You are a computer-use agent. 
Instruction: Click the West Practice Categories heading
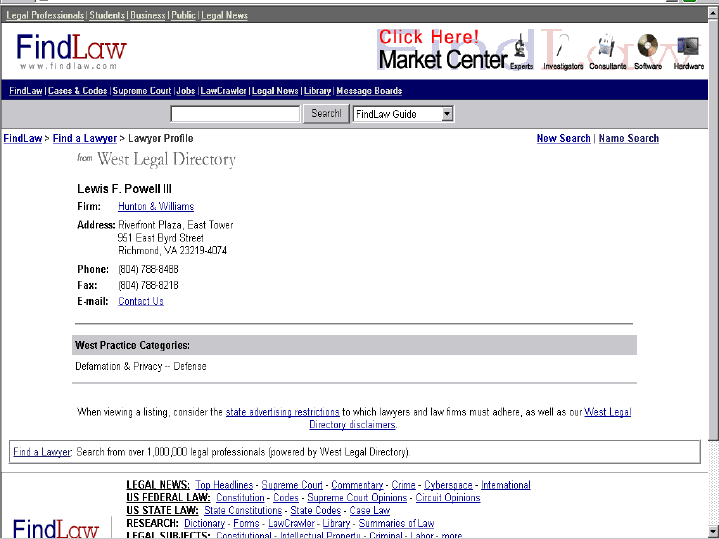133,345
